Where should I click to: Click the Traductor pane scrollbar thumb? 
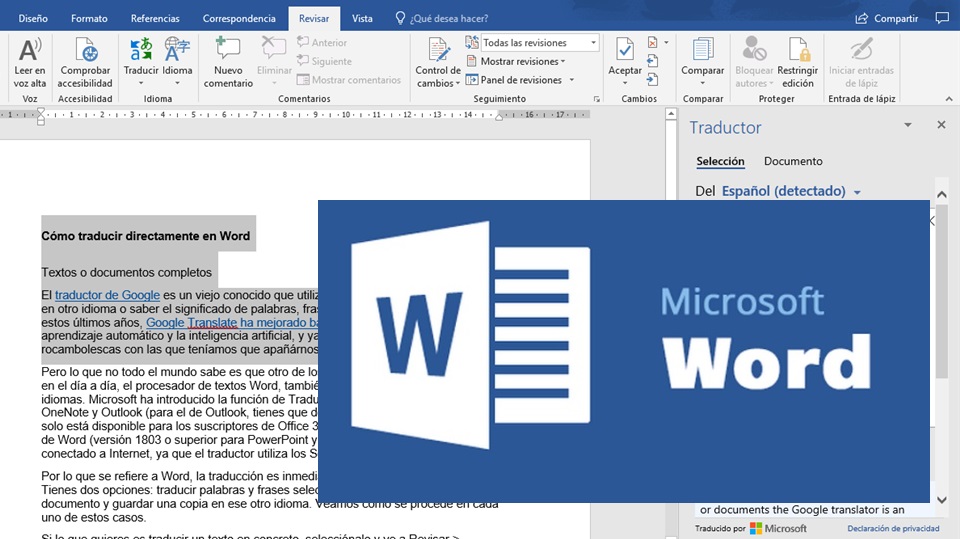click(x=942, y=291)
